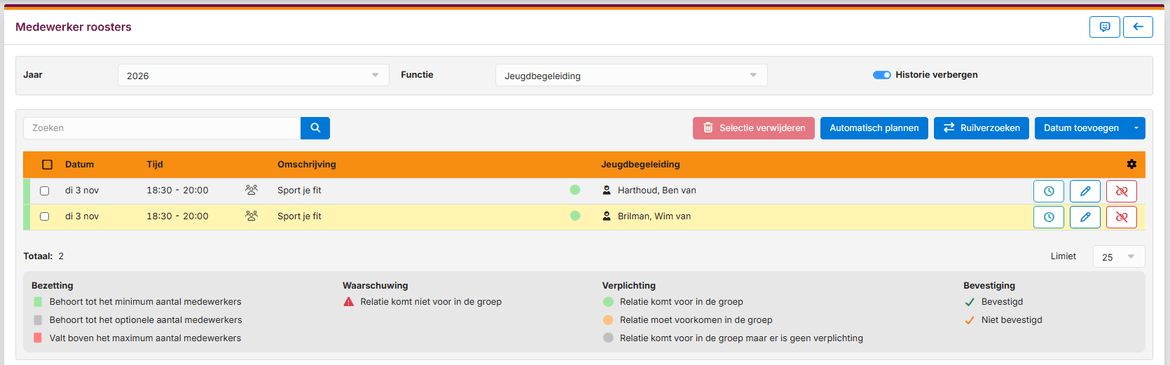Check the select-all header checkbox

point(47,164)
